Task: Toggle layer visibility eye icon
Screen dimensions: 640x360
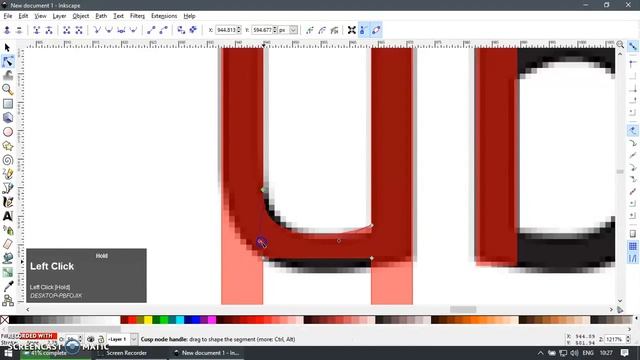Action: point(91,339)
